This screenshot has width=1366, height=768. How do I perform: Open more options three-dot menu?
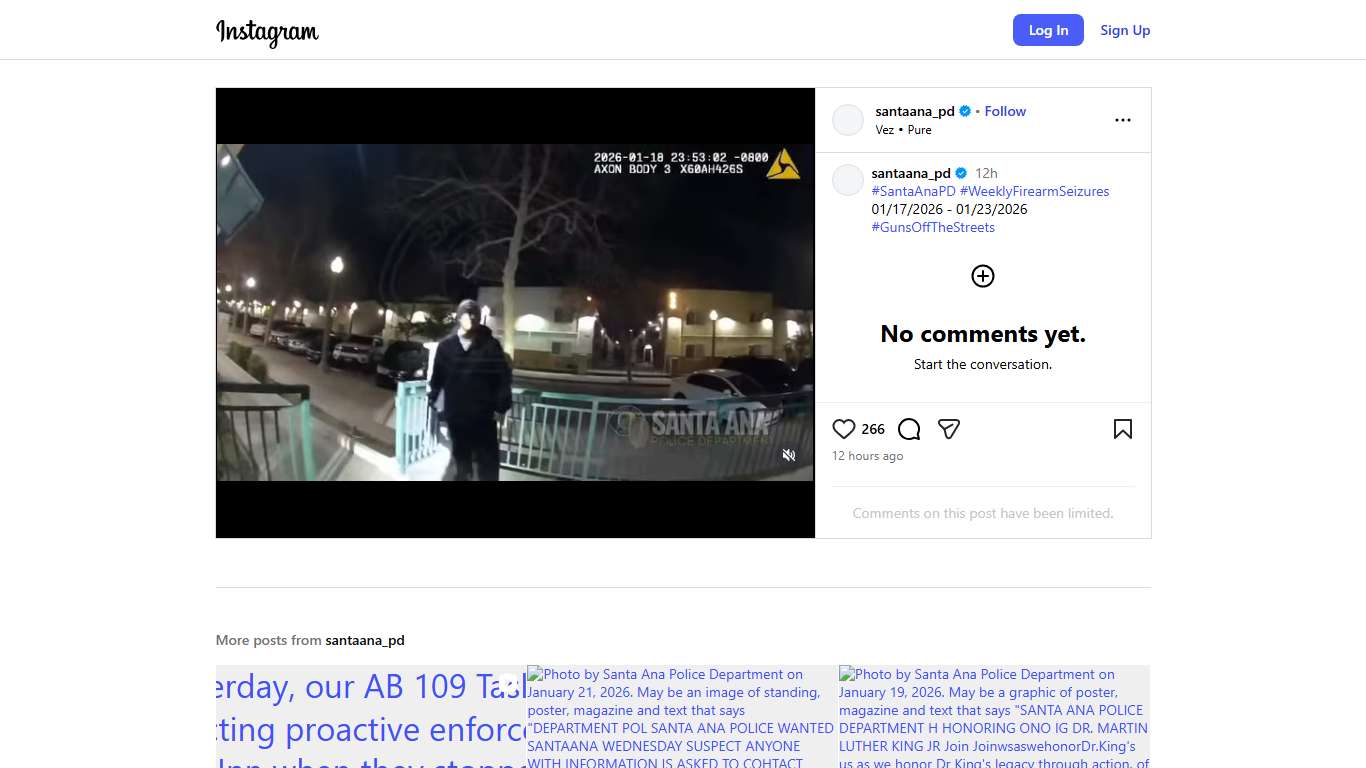[1123, 120]
